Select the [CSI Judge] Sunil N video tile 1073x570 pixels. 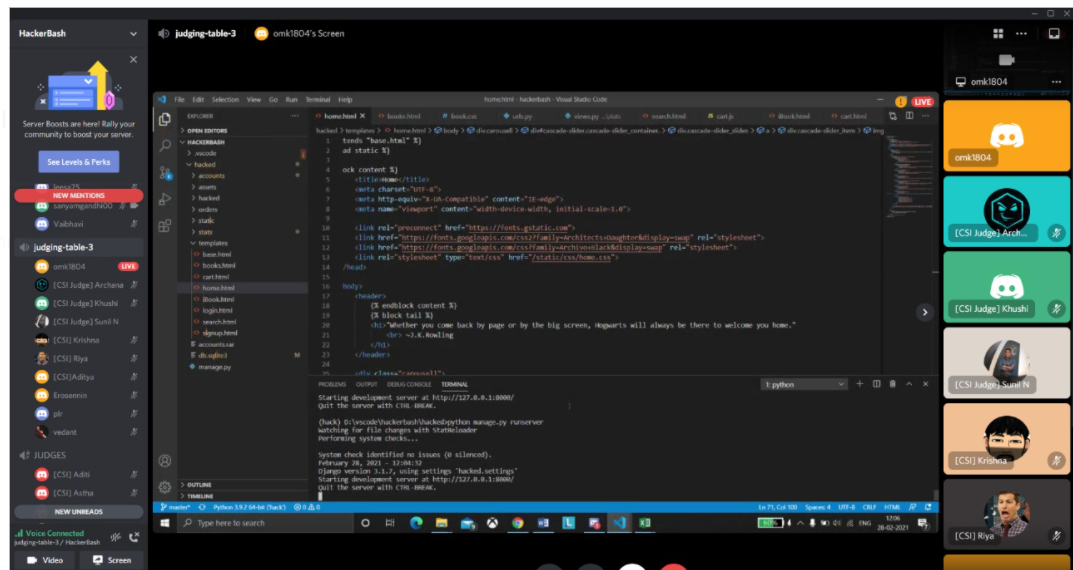pyautogui.click(x=1006, y=363)
